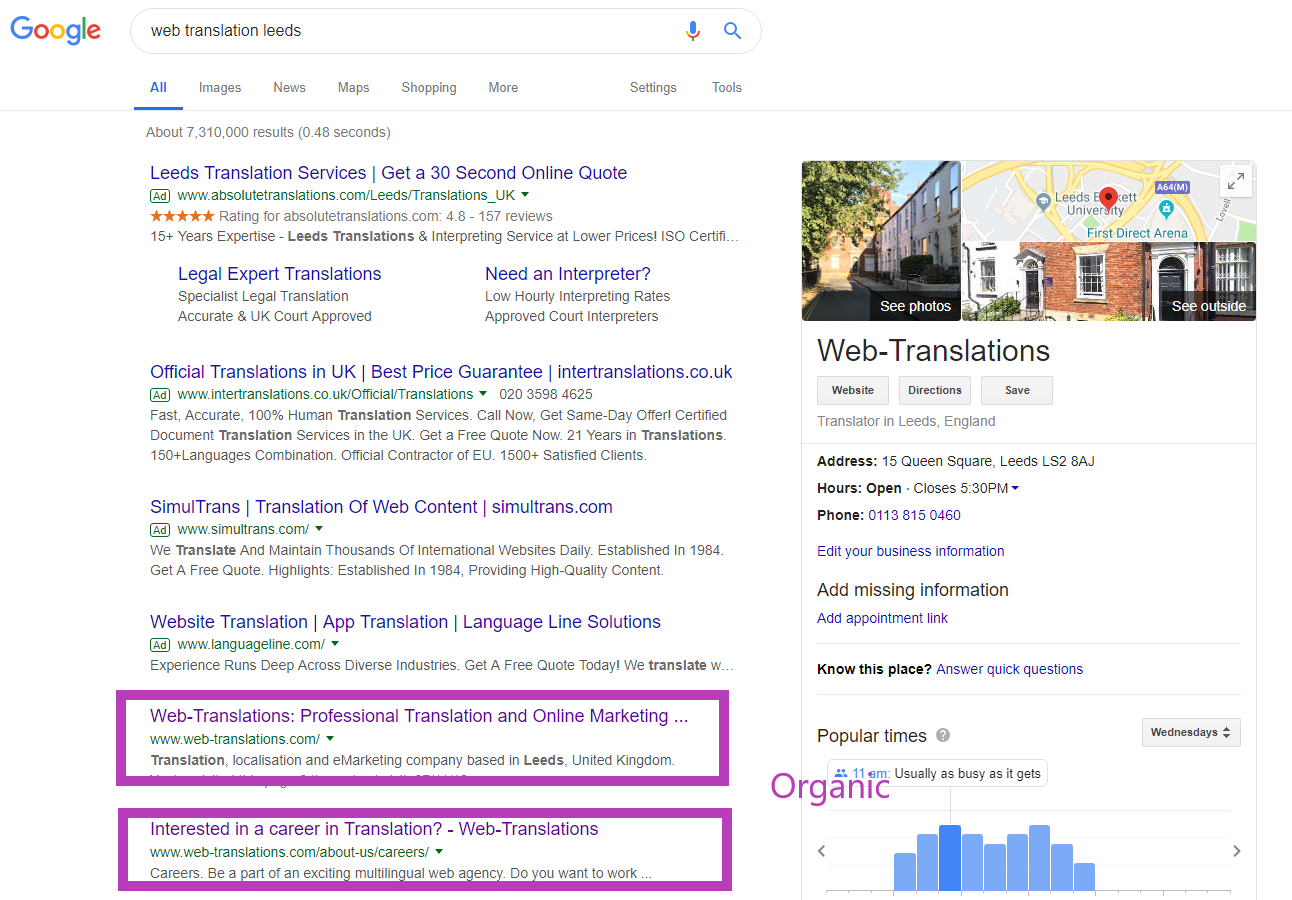The image size is (1292, 900).
Task: Open the Wednesdays day selector dropdown
Action: (x=1191, y=732)
